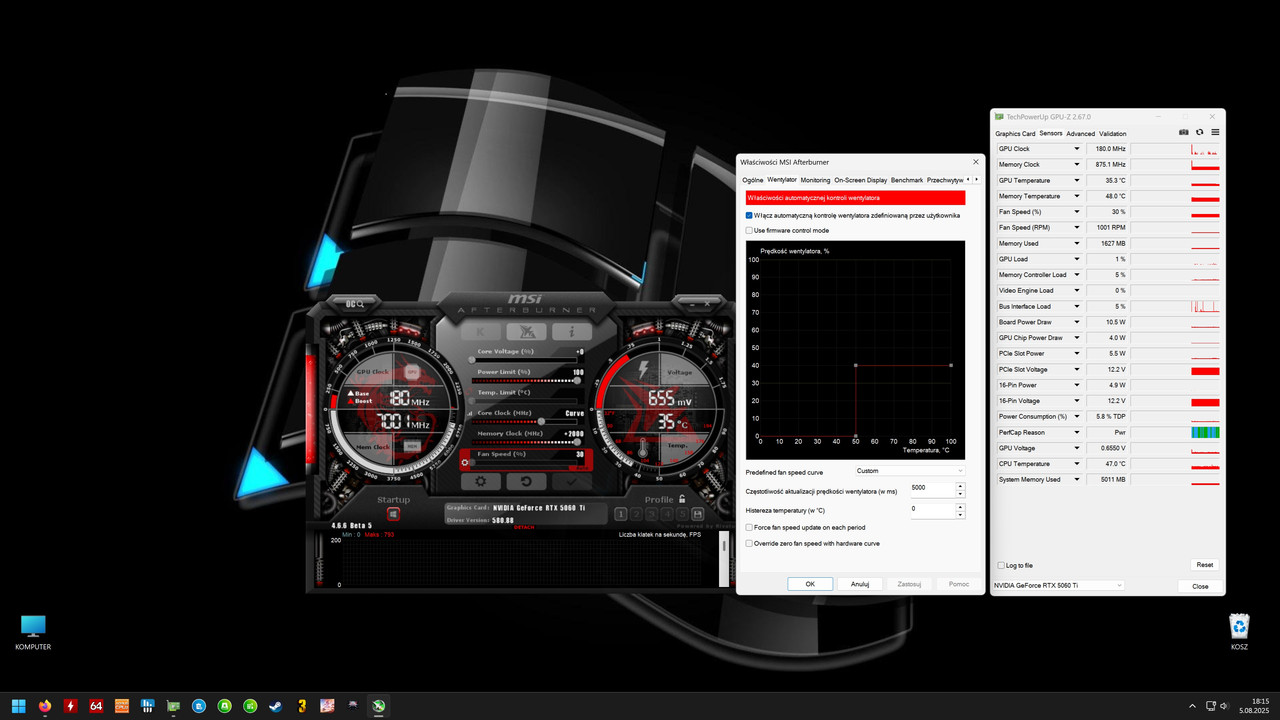
Task: Enable Override zero fan speed checkbox
Action: tap(749, 543)
